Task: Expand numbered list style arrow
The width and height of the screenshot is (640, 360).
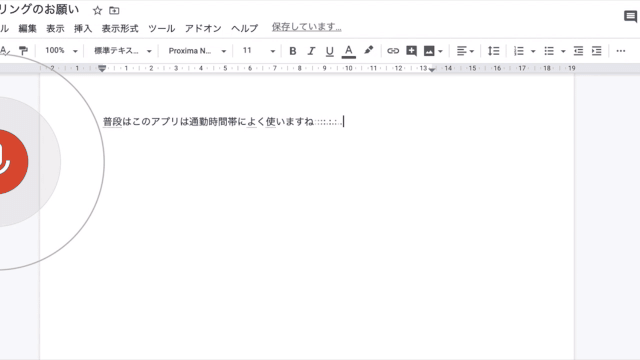Action: (x=533, y=51)
